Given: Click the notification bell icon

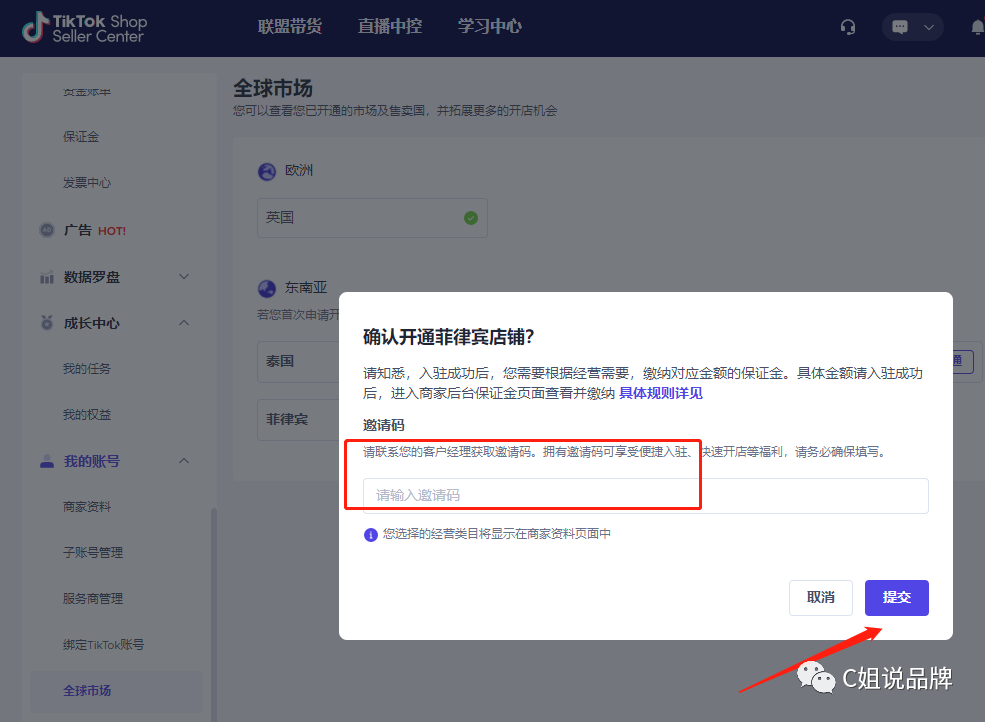Looking at the screenshot, I should (x=977, y=27).
